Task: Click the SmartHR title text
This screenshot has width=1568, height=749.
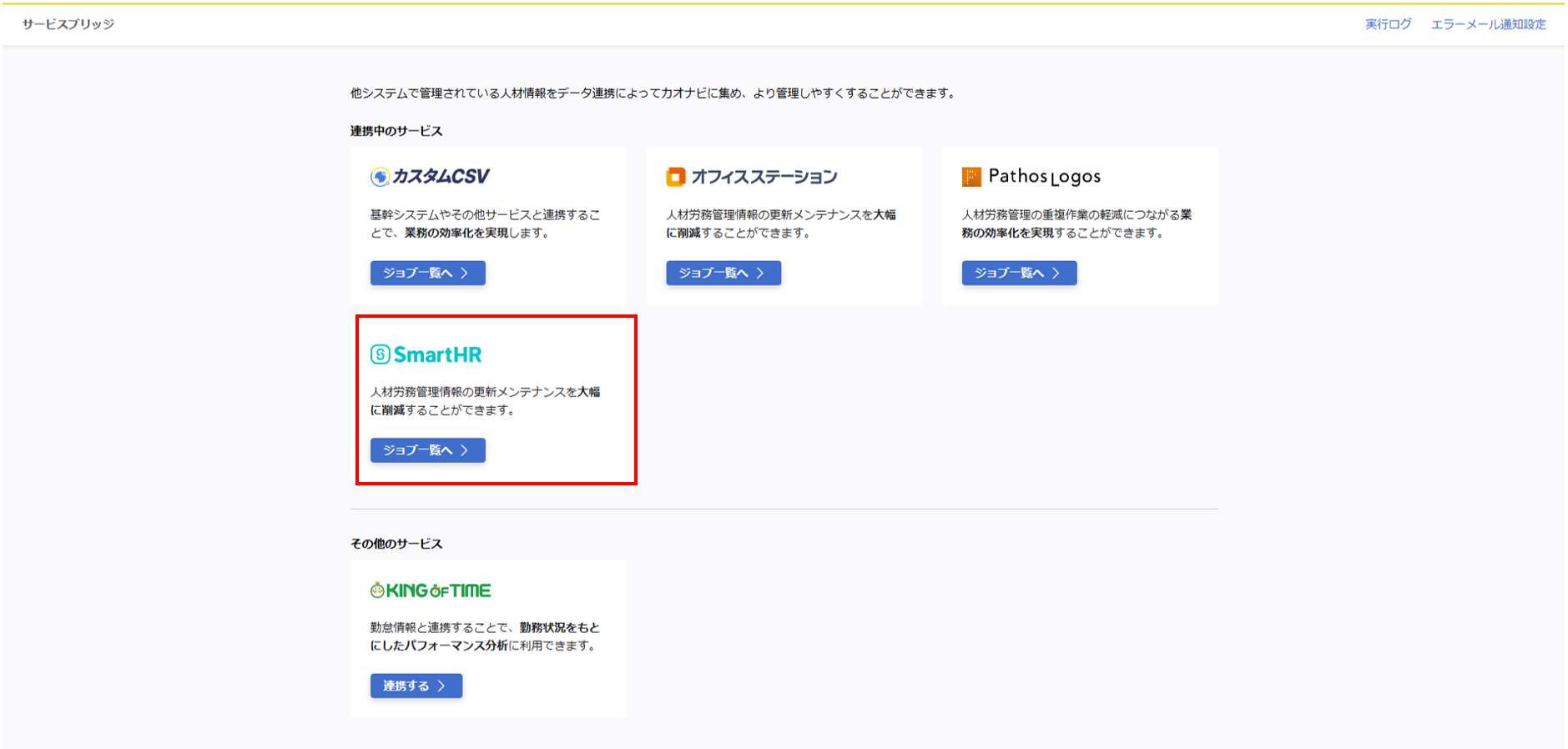Action: point(438,354)
